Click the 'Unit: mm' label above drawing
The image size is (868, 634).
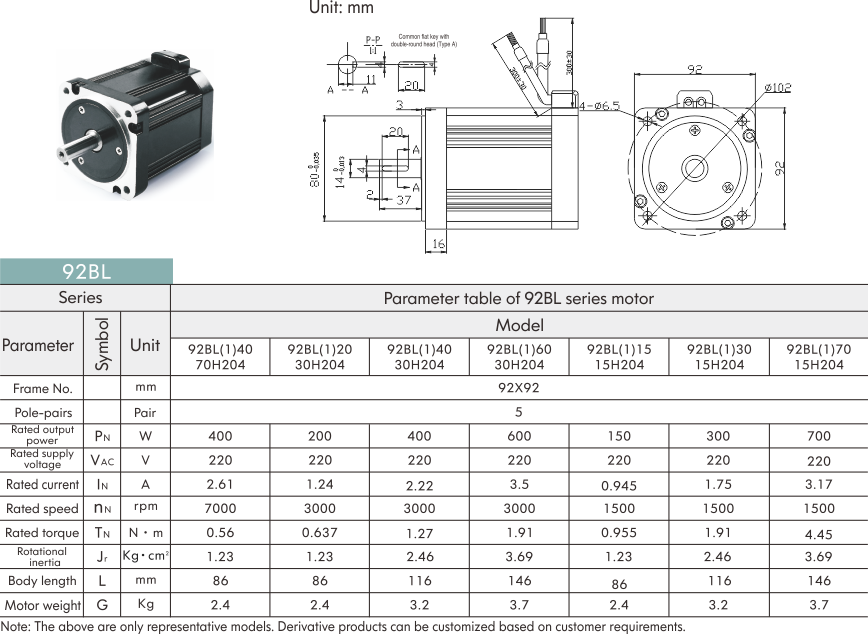pos(341,9)
